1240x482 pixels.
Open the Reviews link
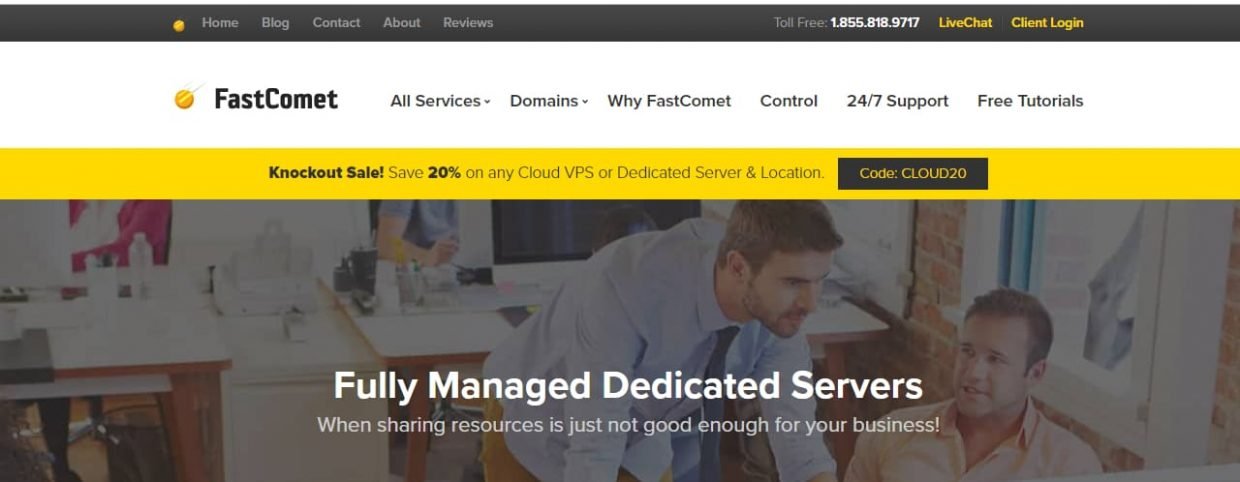click(x=468, y=22)
